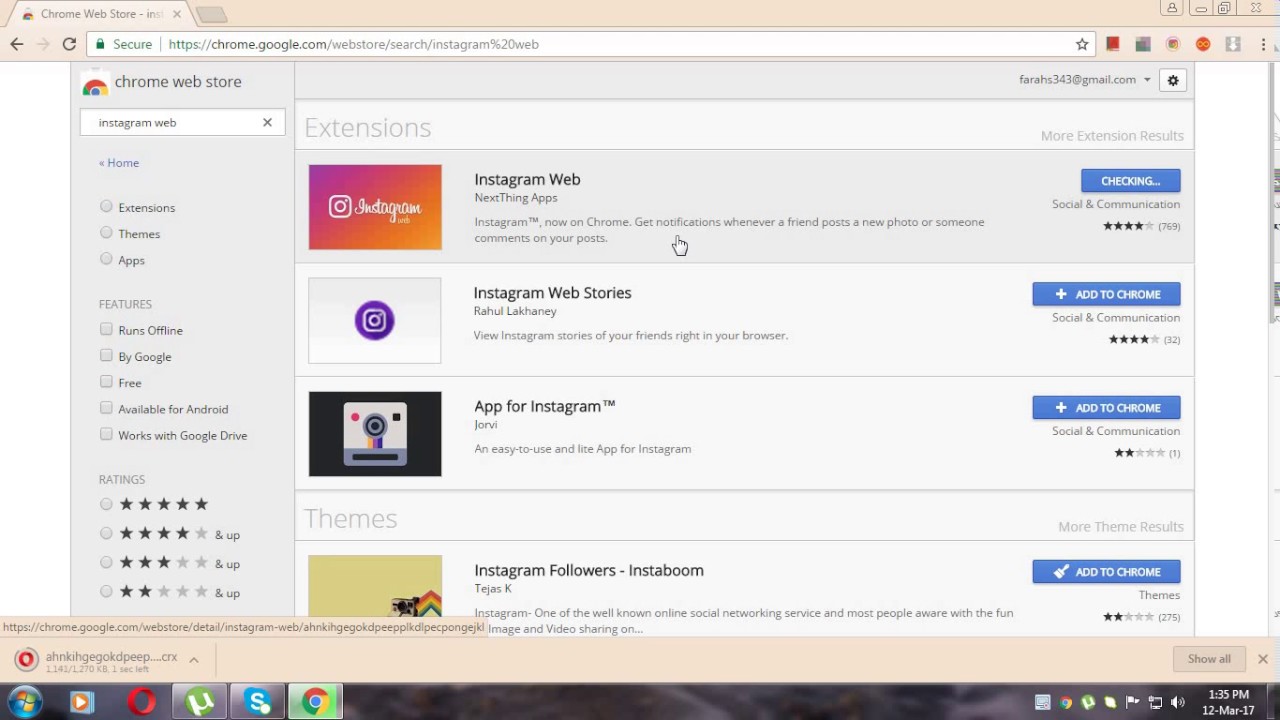Open Opera from the taskbar
Viewport: 1280px width, 720px height.
pos(141,702)
